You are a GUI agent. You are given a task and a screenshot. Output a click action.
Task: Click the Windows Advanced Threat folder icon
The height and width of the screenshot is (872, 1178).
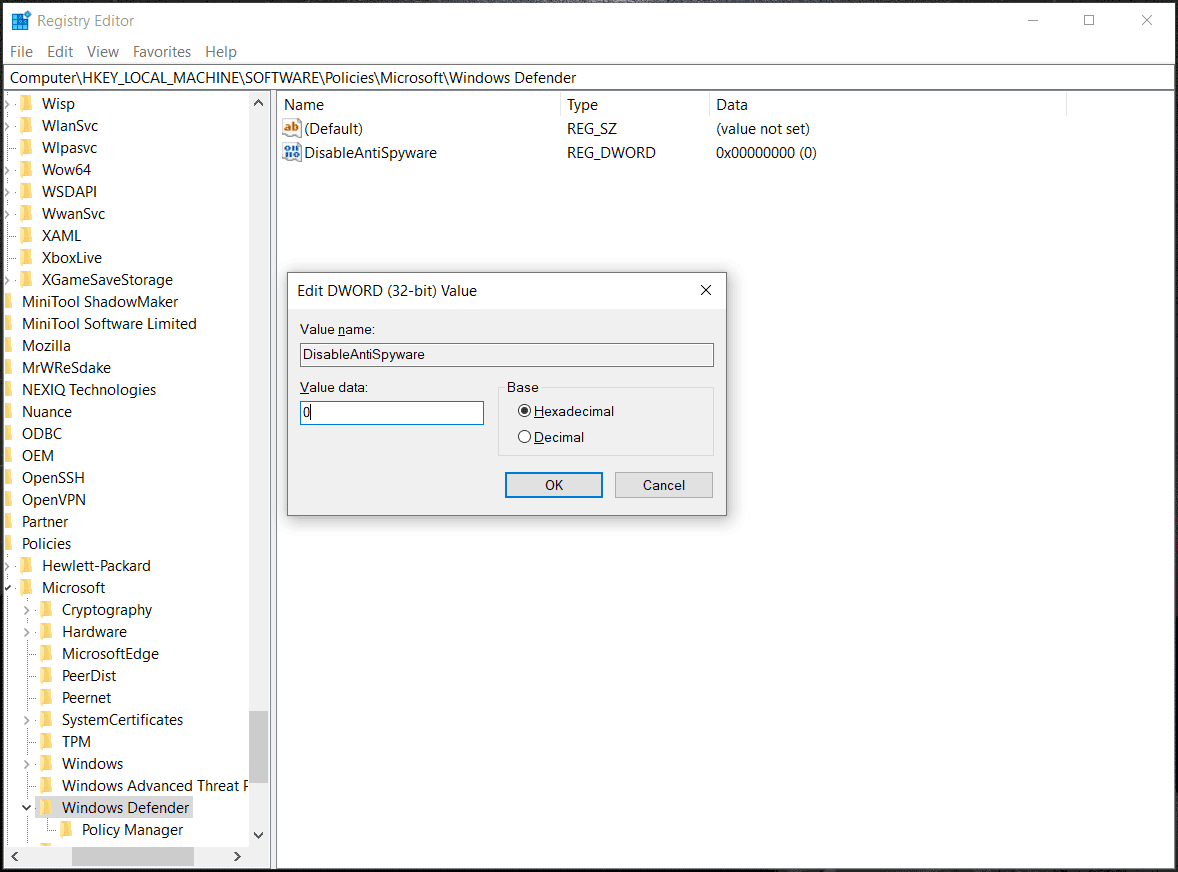click(47, 785)
